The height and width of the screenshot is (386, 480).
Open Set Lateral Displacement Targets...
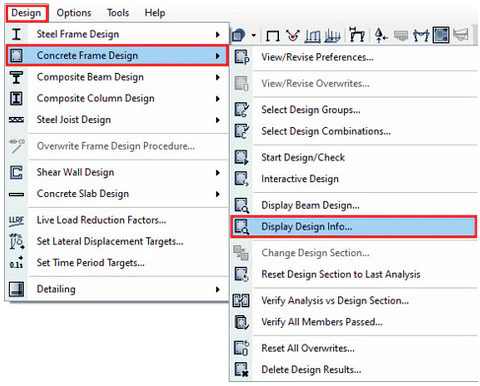click(117, 241)
